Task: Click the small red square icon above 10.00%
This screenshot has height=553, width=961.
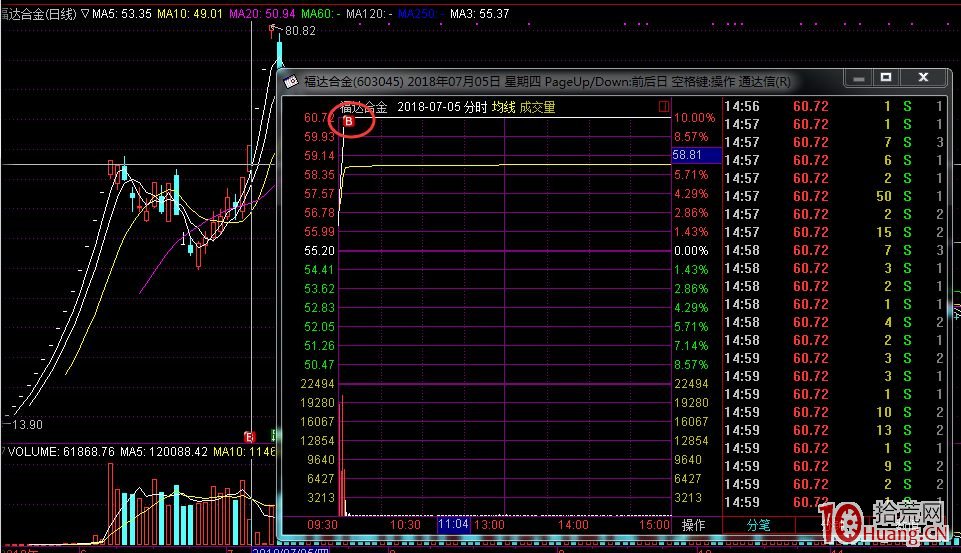Action: [x=664, y=107]
